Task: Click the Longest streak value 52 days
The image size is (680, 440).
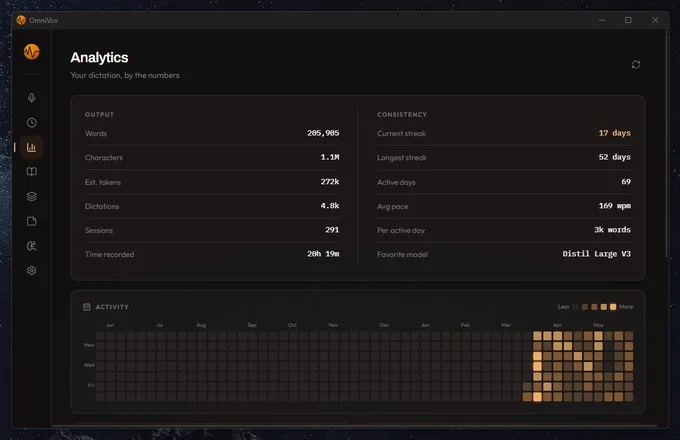Action: (615, 157)
